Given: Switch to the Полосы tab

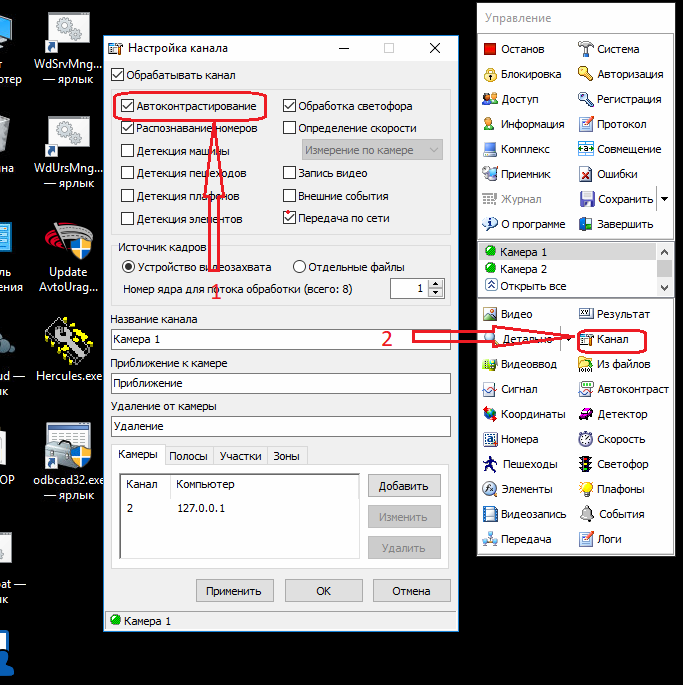Looking at the screenshot, I should tap(188, 456).
